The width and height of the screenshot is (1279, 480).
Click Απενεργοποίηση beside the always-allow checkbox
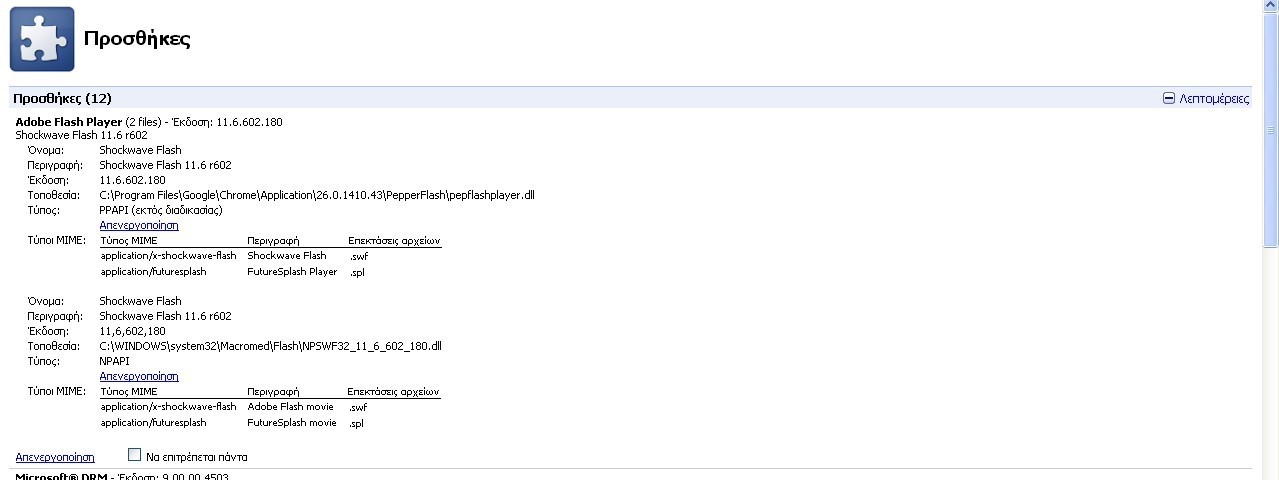[55, 457]
